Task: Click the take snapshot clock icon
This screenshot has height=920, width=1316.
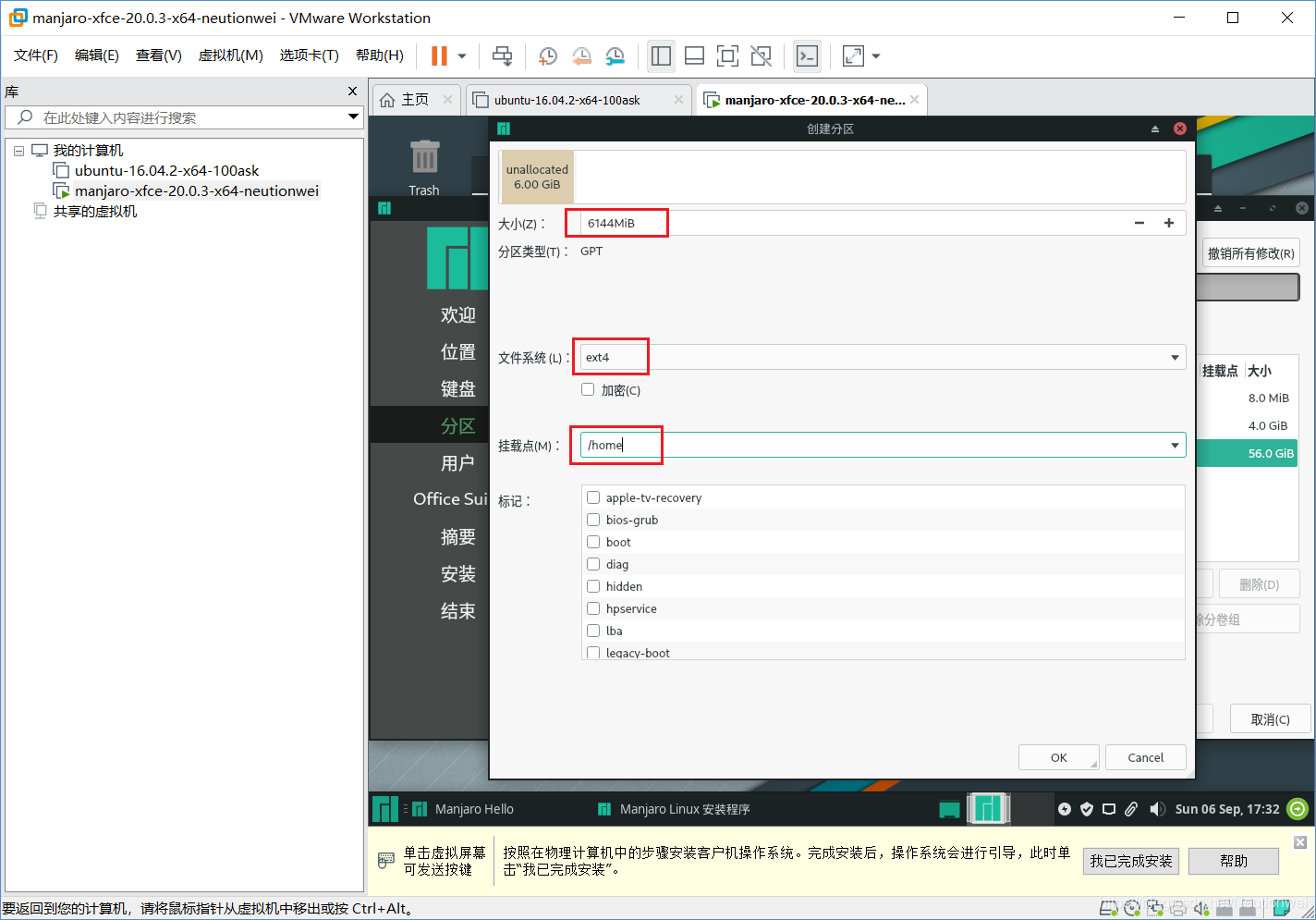Action: coord(547,56)
